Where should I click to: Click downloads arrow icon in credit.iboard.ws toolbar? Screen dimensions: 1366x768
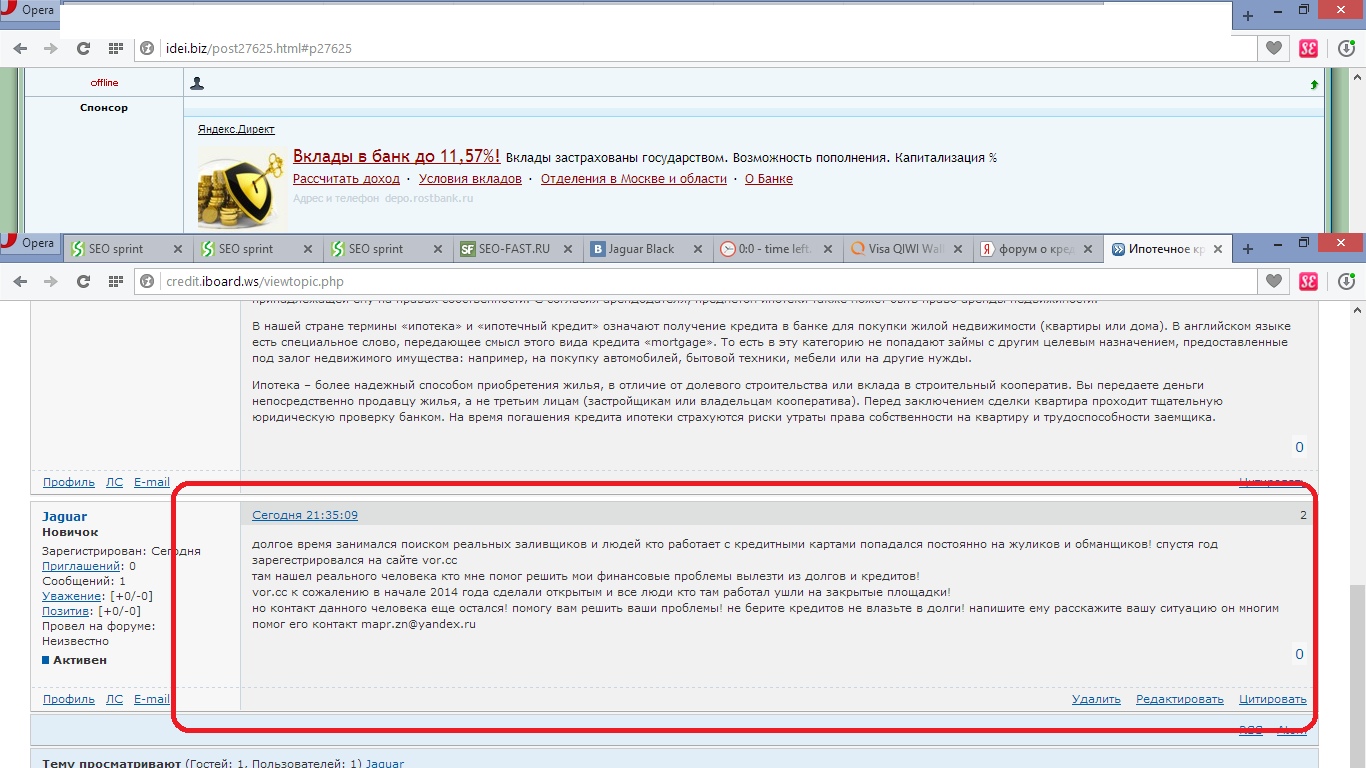point(1345,282)
